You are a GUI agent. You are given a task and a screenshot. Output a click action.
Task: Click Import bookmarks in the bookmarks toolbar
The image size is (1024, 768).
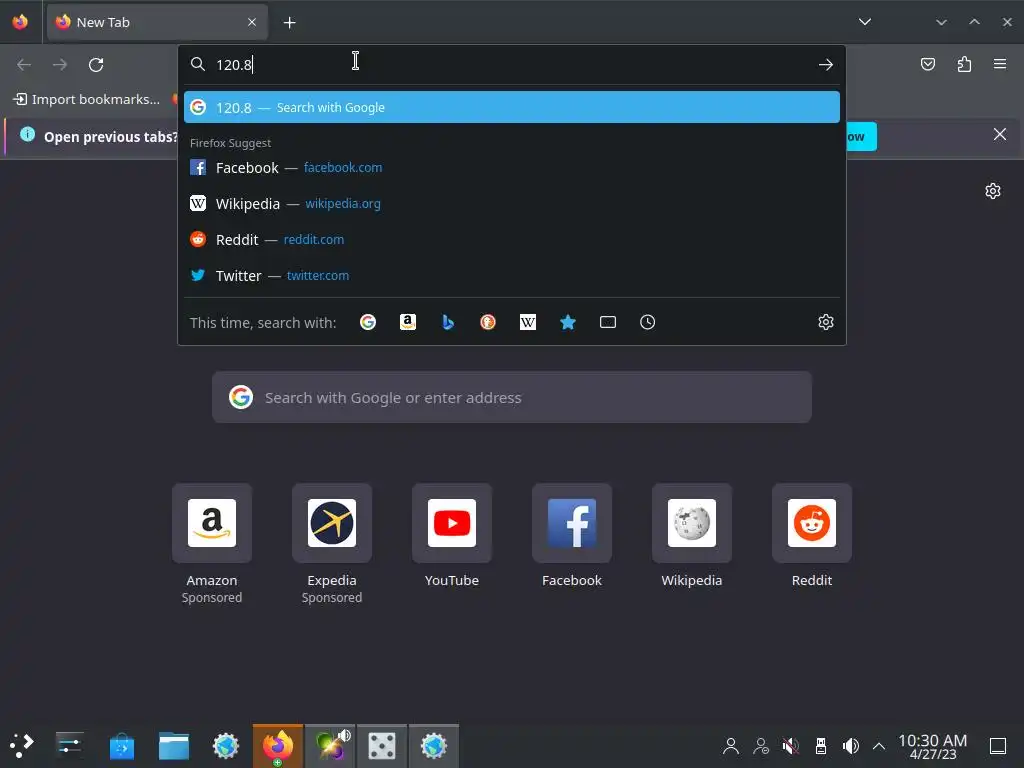coord(87,99)
